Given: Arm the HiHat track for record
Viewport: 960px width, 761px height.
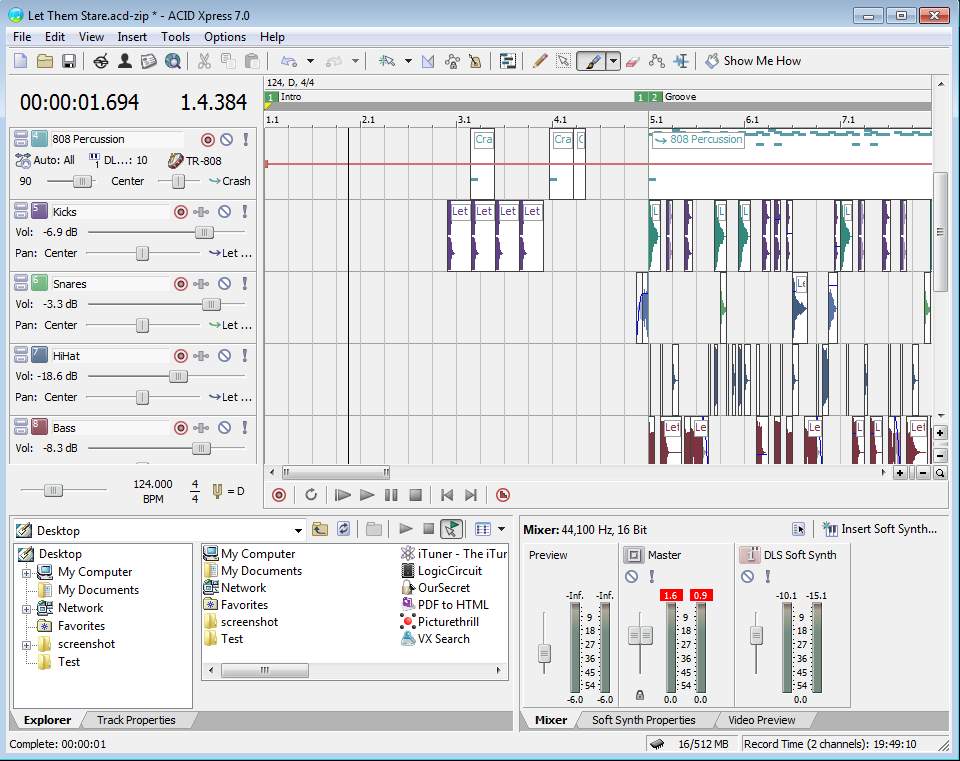Looking at the screenshot, I should (x=181, y=356).
